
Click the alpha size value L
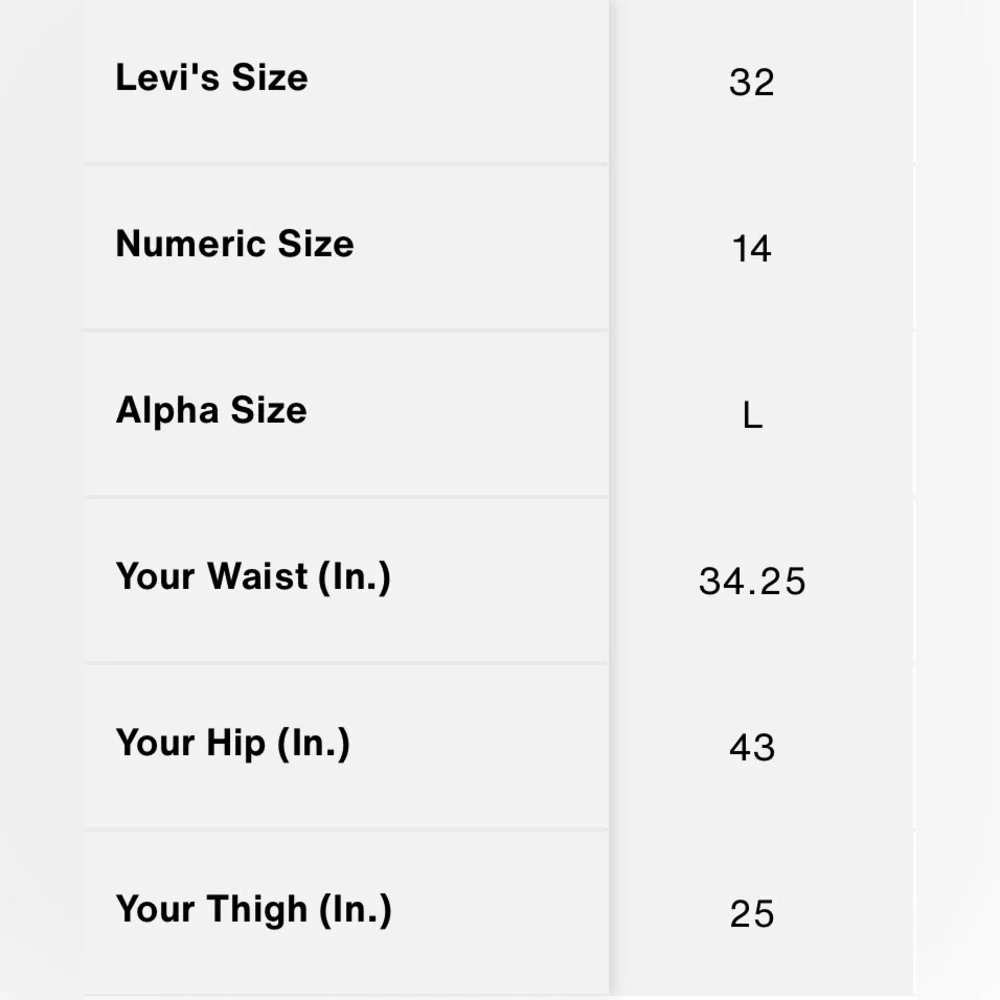752,415
